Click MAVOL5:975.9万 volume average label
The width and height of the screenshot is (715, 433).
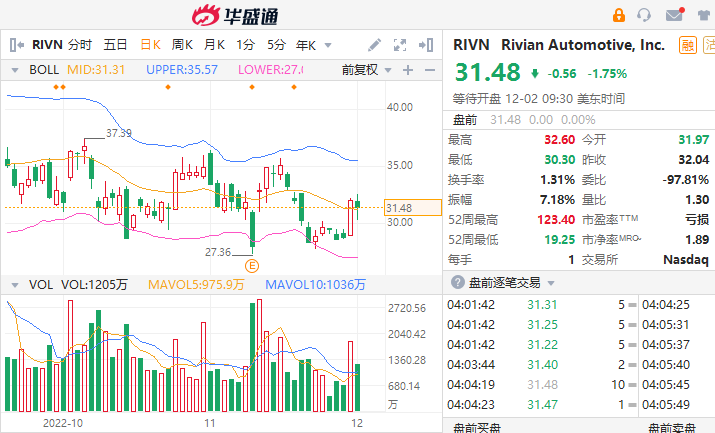pyautogui.click(x=196, y=285)
